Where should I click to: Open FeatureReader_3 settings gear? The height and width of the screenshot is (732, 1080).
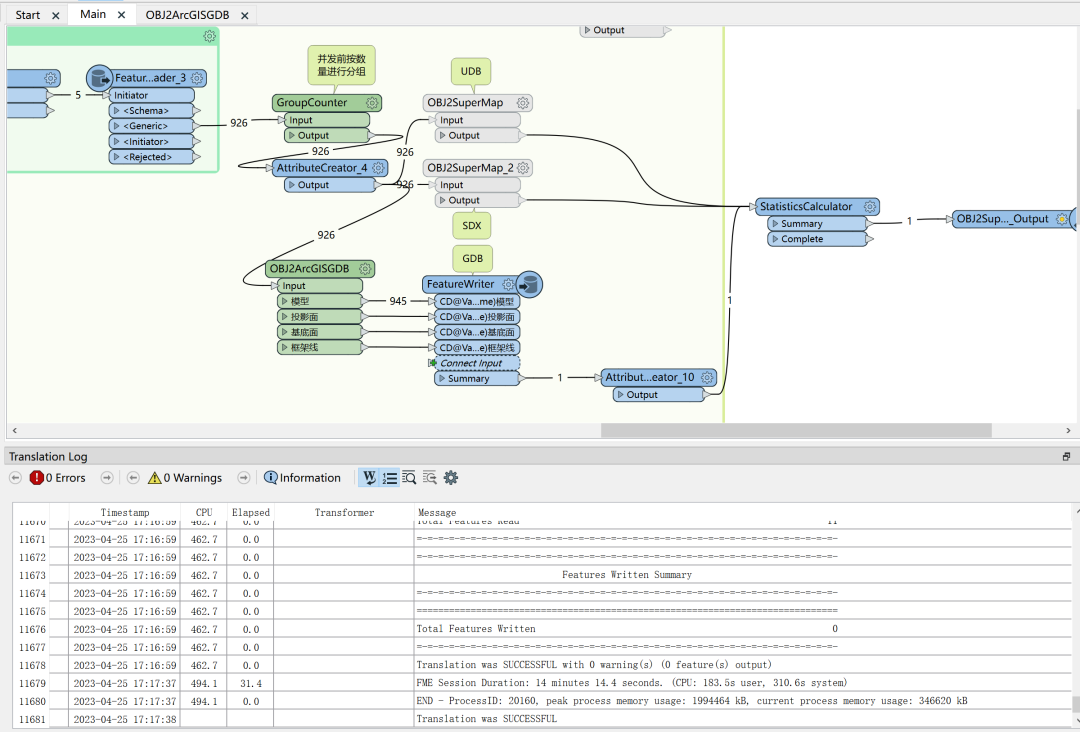click(x=197, y=79)
